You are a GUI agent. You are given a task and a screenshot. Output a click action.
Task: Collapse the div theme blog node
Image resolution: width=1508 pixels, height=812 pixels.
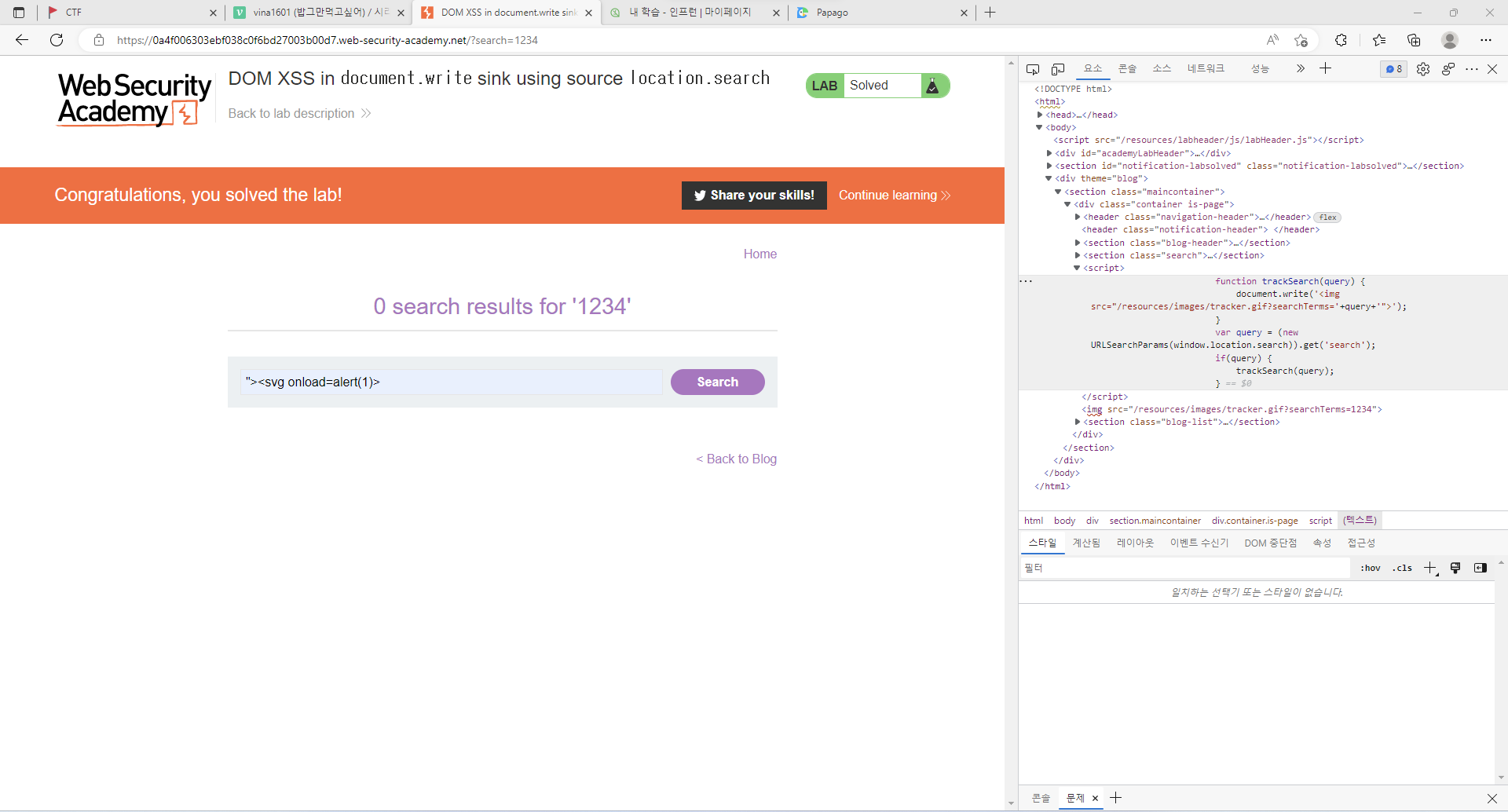[1049, 179]
